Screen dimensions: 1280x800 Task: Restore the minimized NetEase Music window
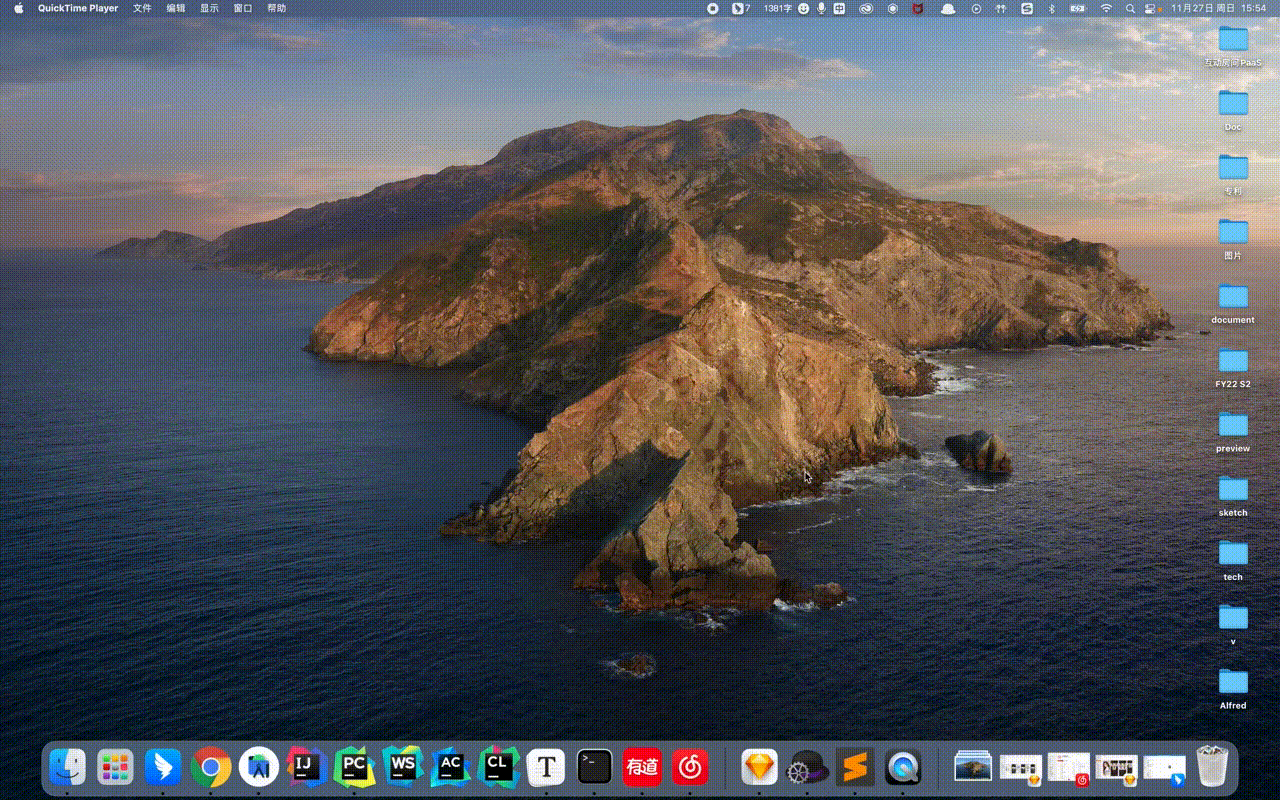click(1068, 768)
